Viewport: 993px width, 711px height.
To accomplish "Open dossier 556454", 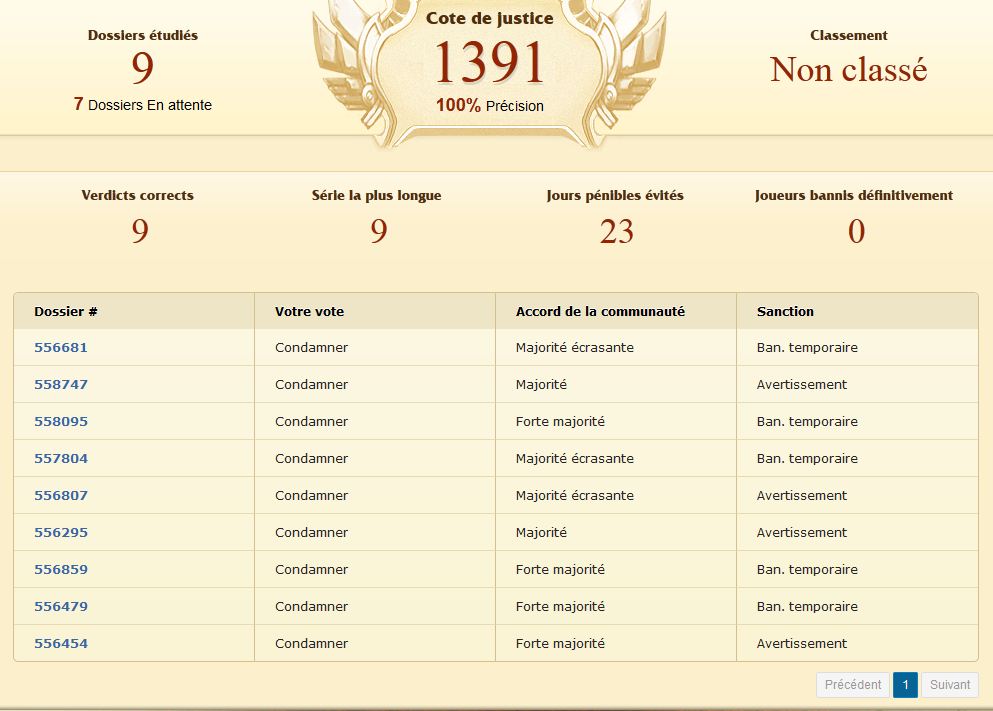I will (61, 644).
